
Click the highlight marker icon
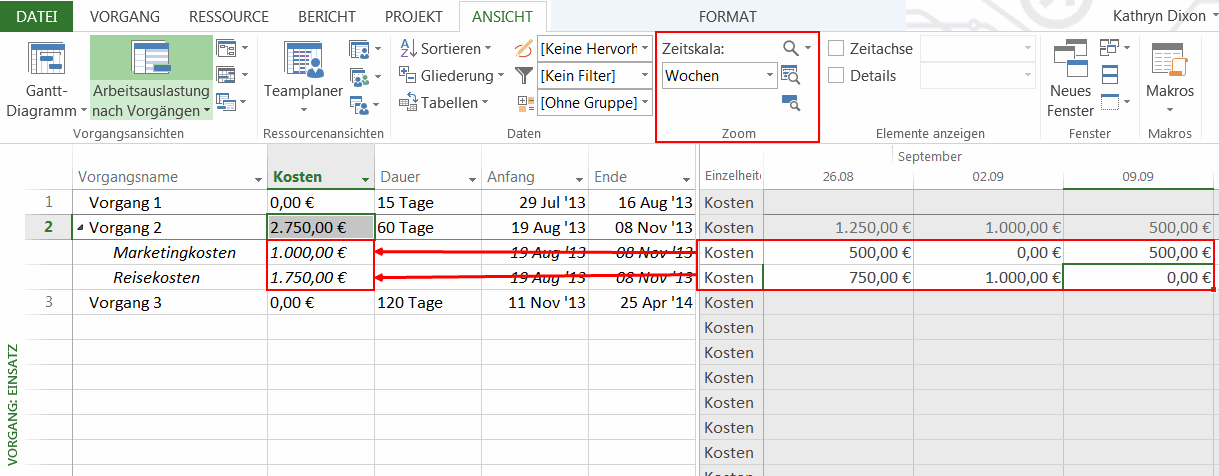(524, 48)
